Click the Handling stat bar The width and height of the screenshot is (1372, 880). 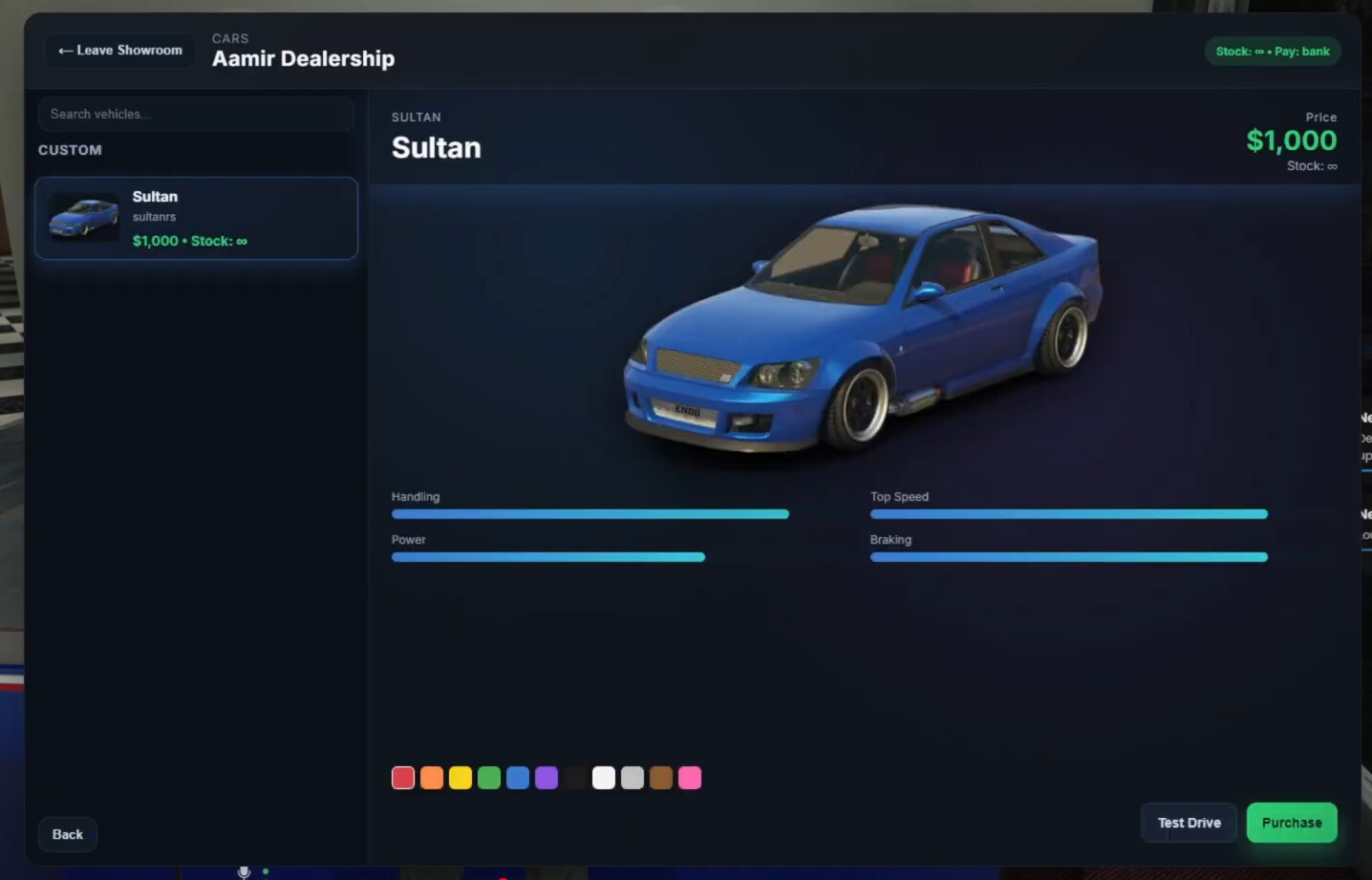coord(590,514)
